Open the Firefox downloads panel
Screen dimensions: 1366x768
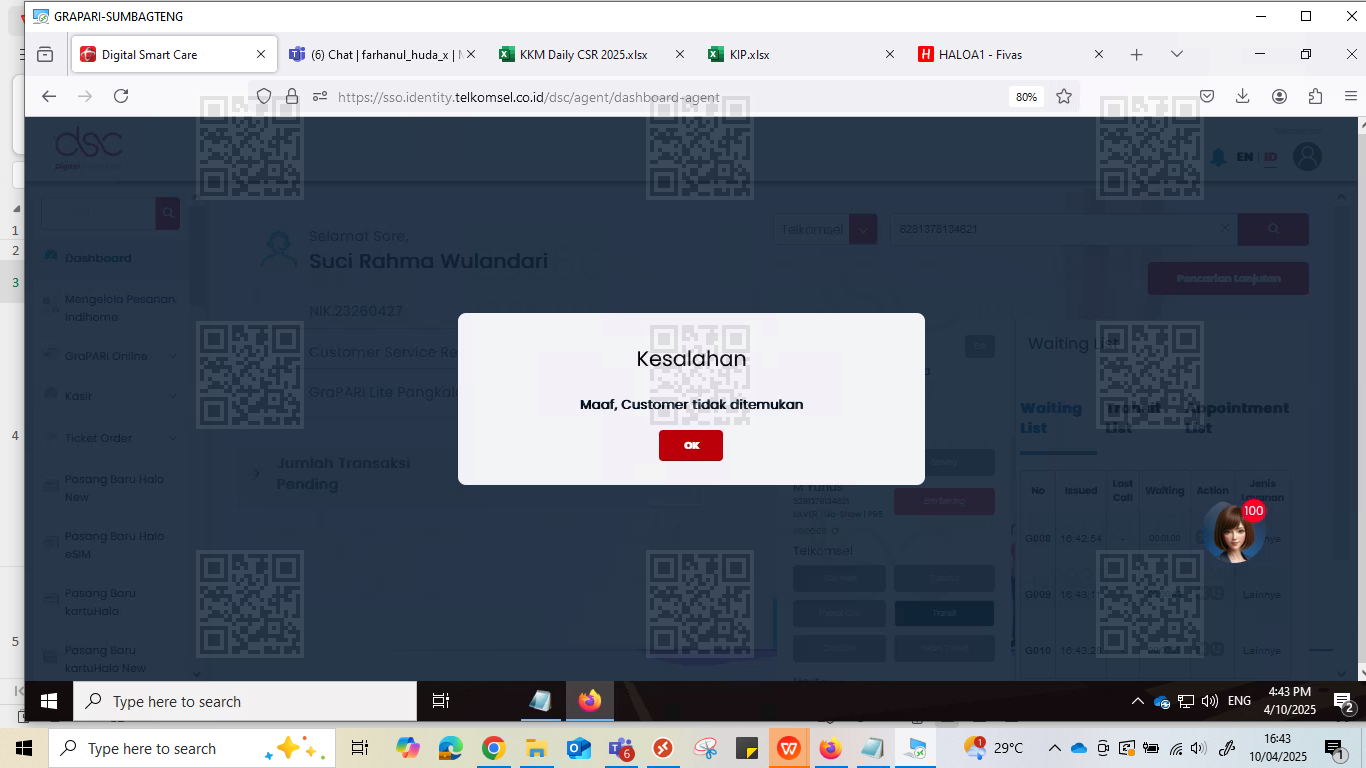point(1243,96)
